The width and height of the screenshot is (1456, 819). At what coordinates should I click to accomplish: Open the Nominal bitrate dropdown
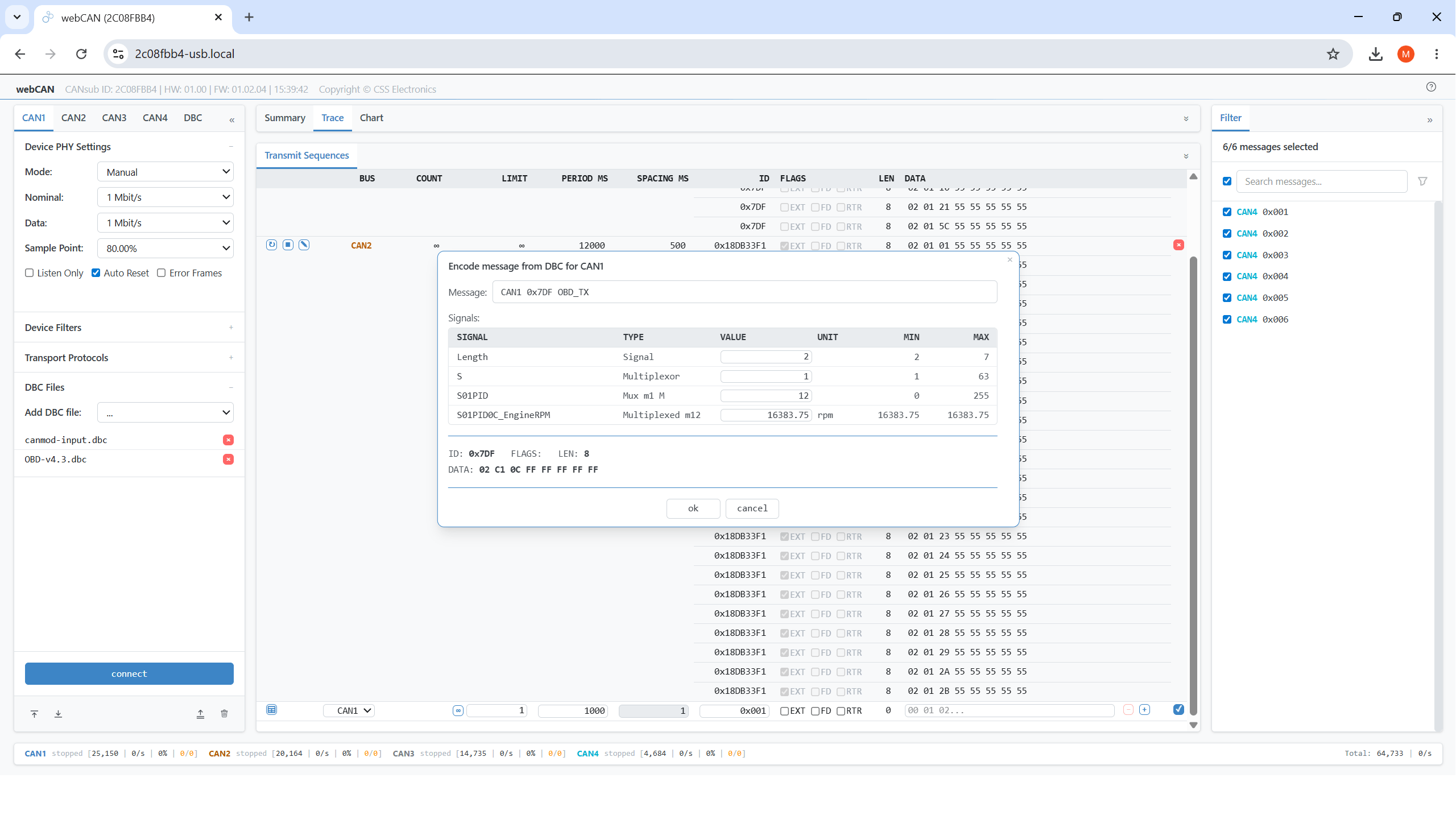(x=166, y=197)
